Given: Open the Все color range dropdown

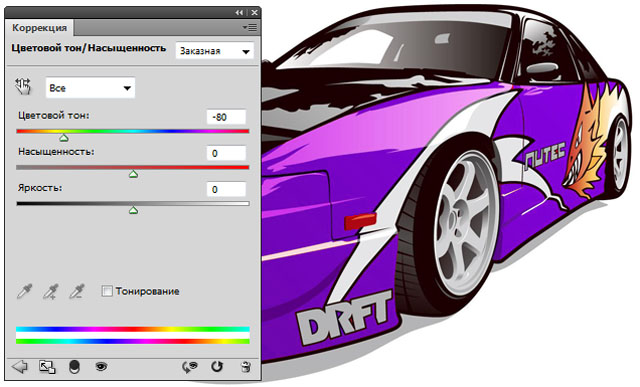Looking at the screenshot, I should pyautogui.click(x=90, y=88).
